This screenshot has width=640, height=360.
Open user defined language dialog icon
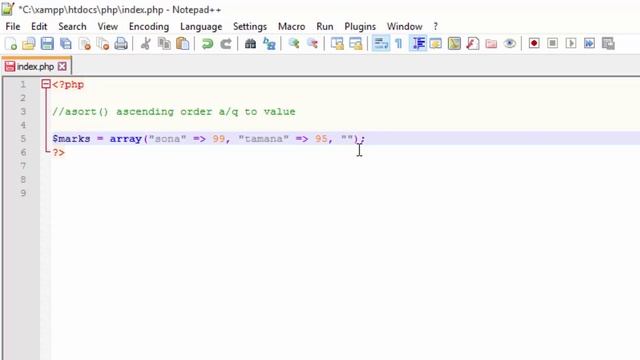(x=436, y=43)
